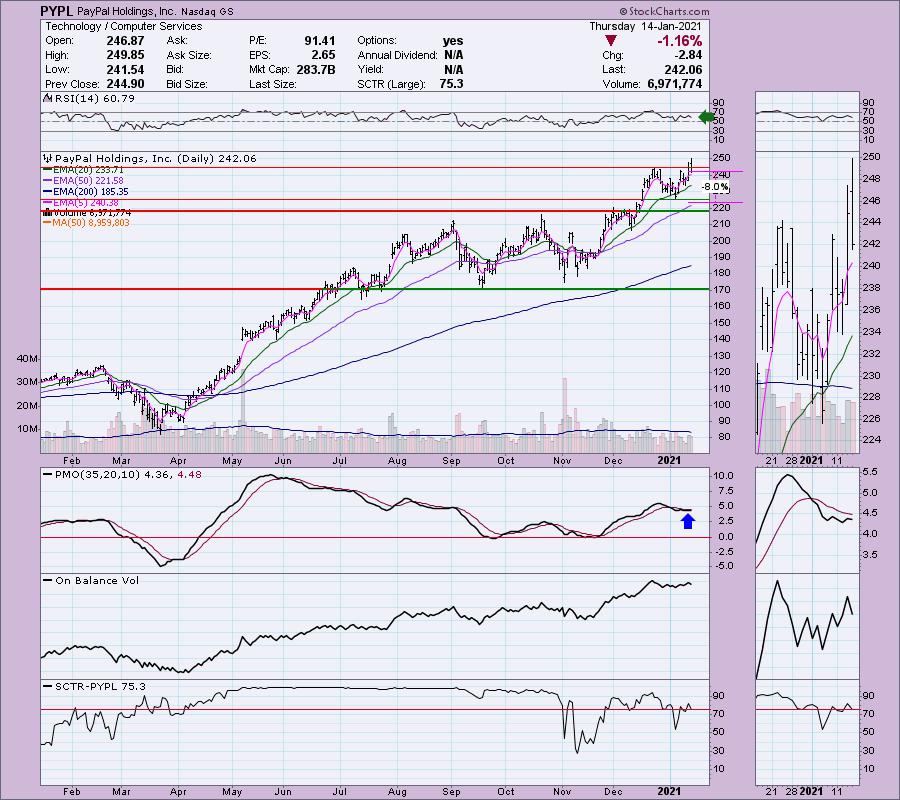Viewport: 900px width, 800px height.
Task: Click the EMA(200) 185.35 legend entry
Action: [x=85, y=192]
